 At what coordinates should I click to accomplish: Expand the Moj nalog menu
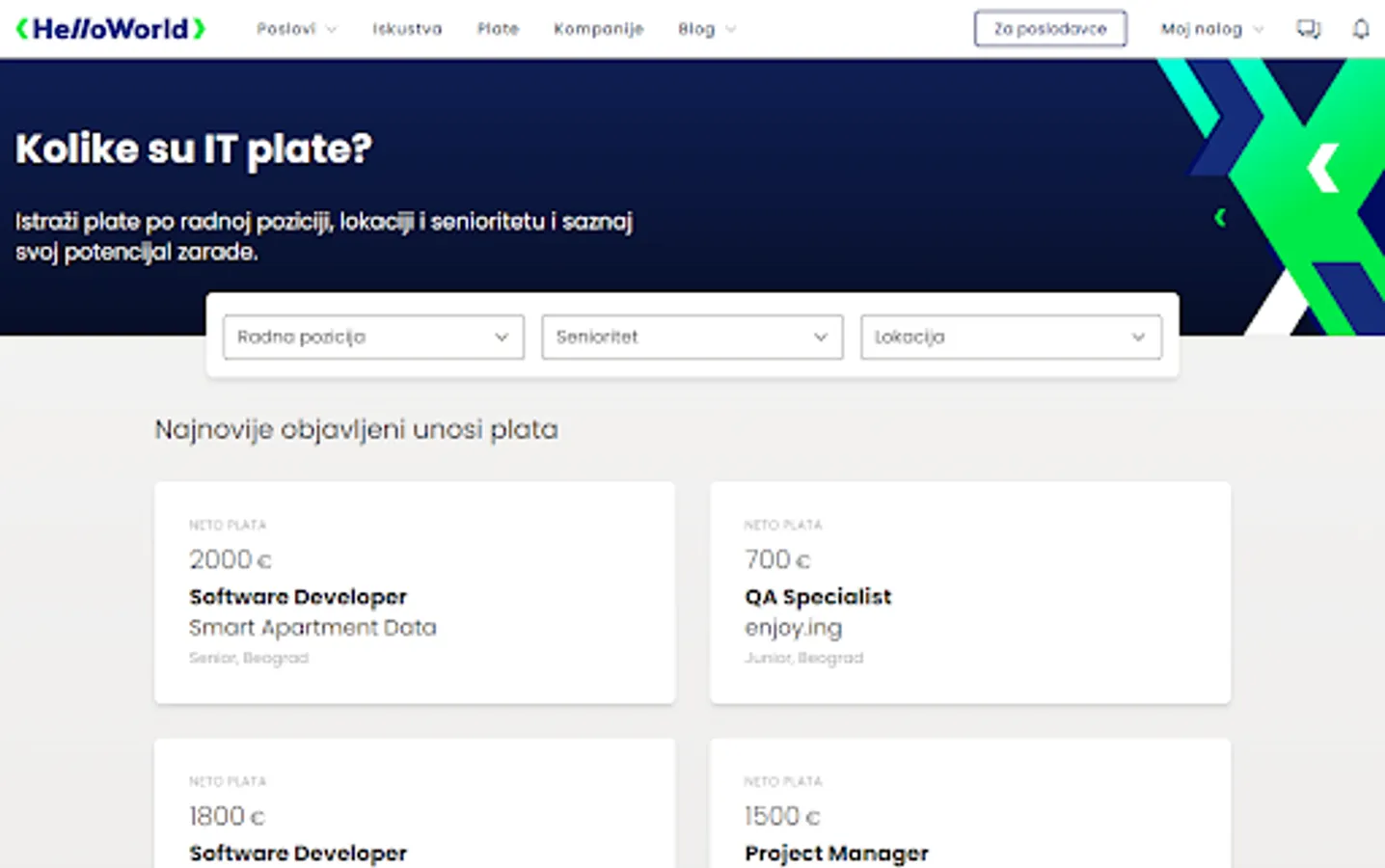tap(1211, 29)
